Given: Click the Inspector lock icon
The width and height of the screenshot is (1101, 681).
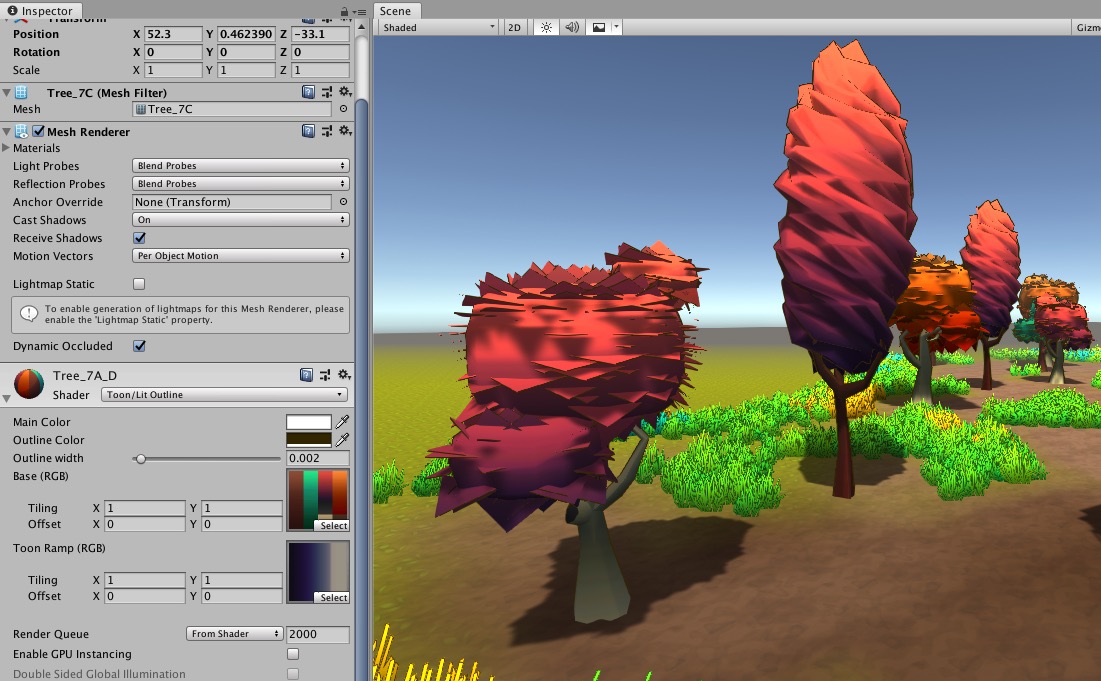Looking at the screenshot, I should pos(344,11).
